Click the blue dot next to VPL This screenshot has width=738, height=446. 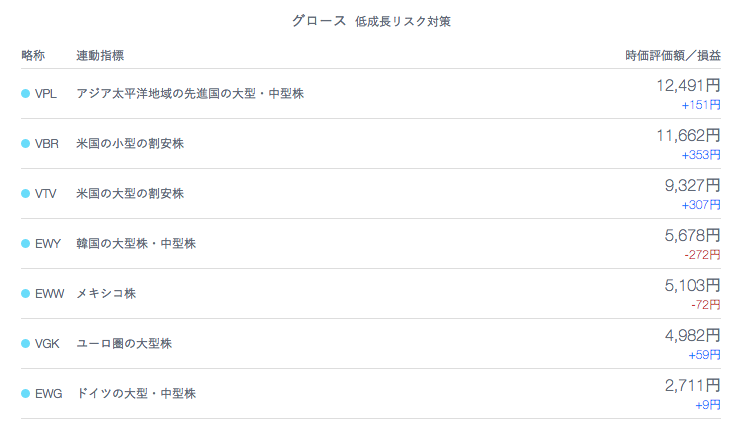point(26,93)
